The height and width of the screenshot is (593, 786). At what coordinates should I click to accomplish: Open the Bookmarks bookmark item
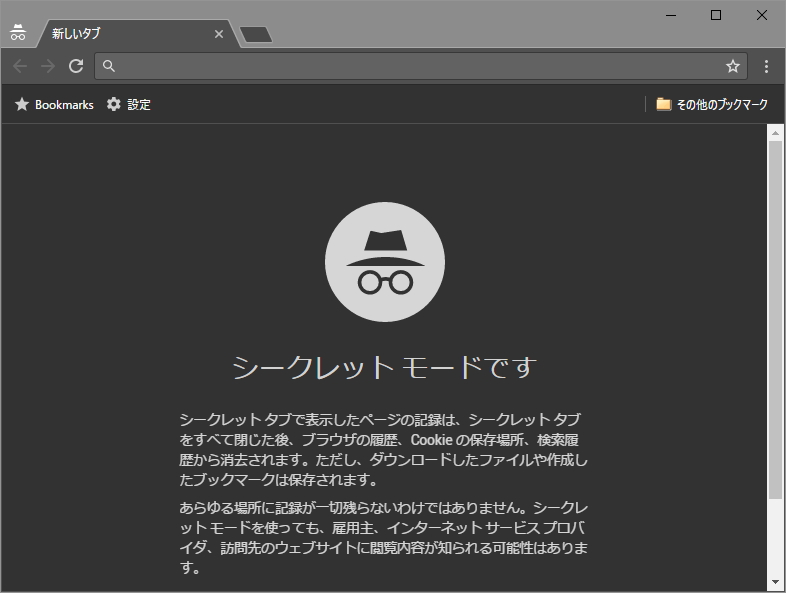54,104
